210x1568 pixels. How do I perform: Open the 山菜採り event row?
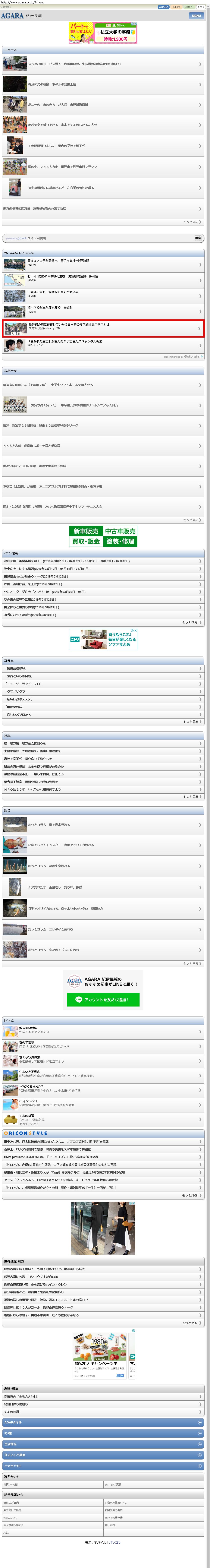[103, 607]
